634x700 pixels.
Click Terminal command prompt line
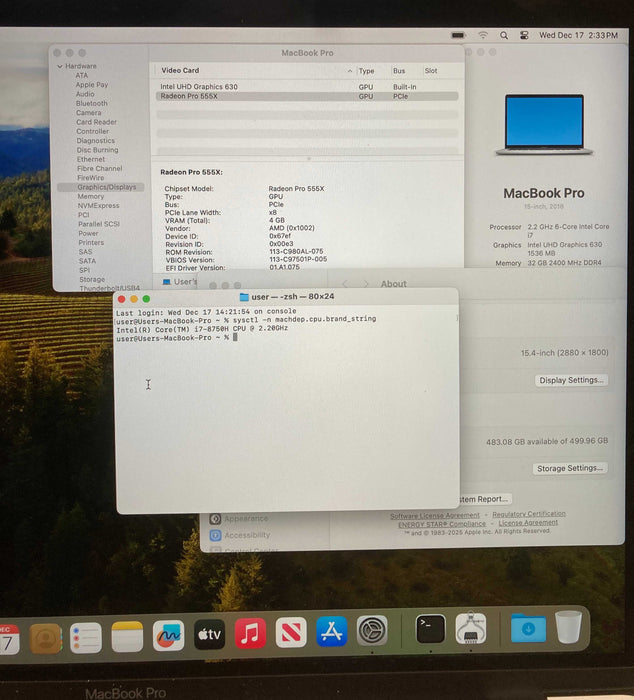click(x=176, y=338)
